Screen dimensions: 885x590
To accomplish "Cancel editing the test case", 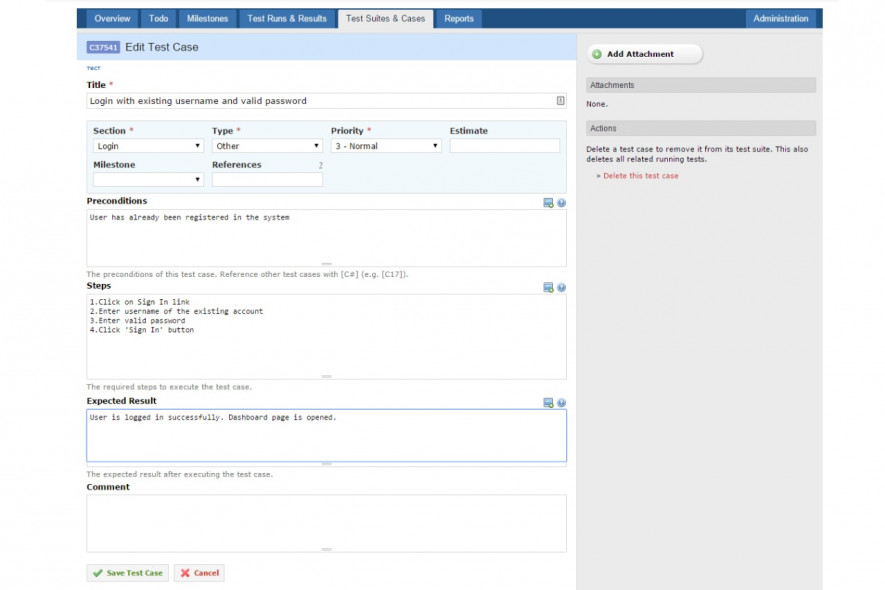I will tap(200, 572).
